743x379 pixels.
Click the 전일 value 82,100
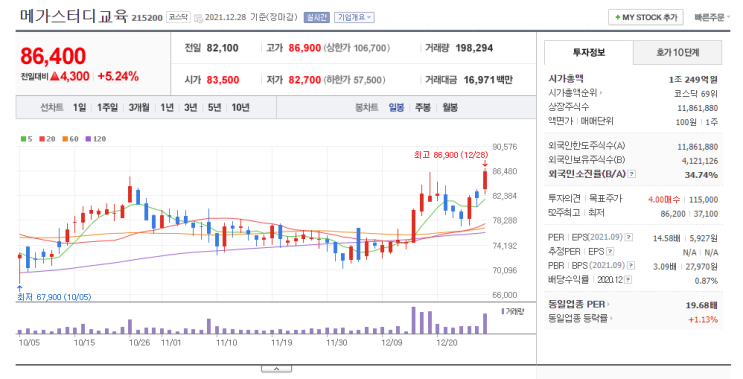(223, 48)
